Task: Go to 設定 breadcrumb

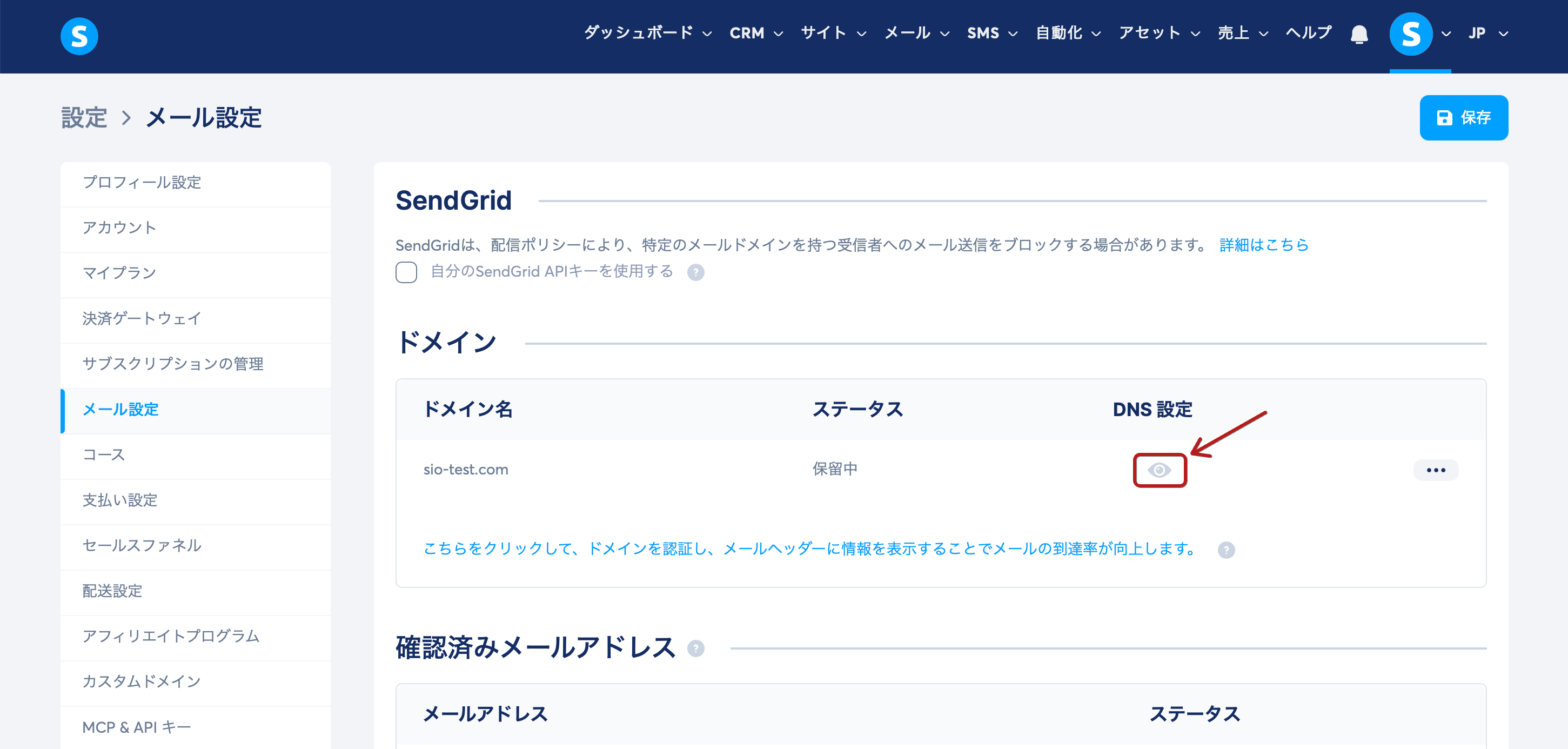Action: pyautogui.click(x=84, y=117)
